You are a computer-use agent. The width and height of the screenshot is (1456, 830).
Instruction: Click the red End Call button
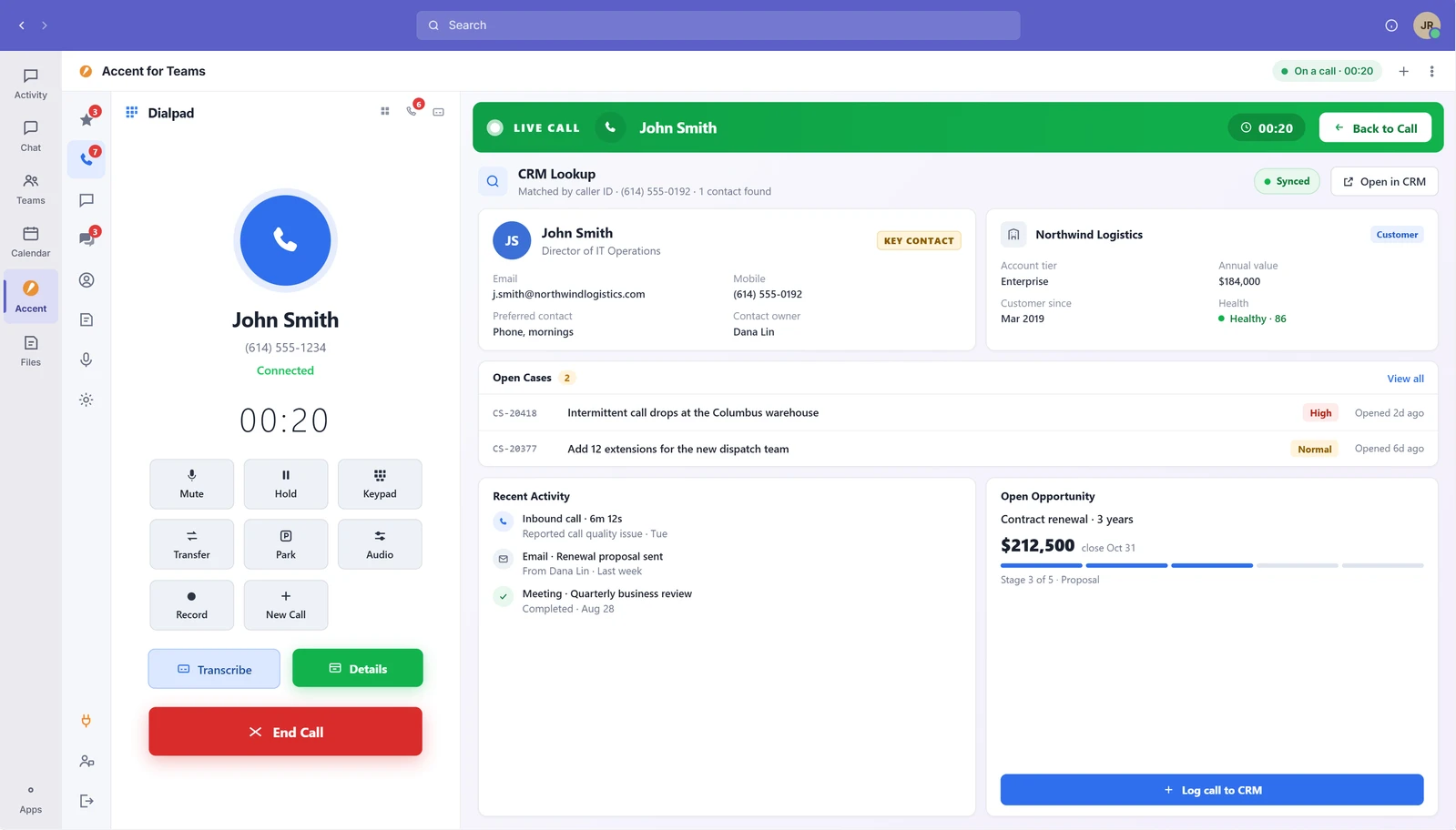tap(285, 732)
